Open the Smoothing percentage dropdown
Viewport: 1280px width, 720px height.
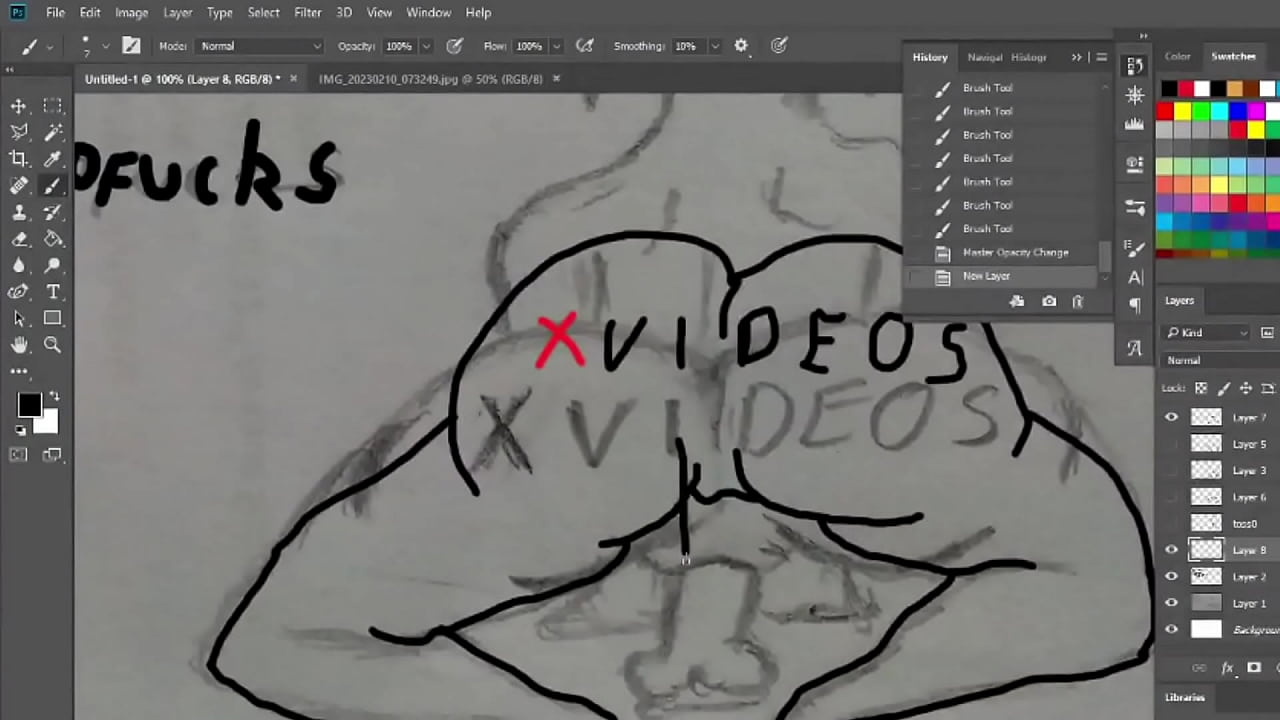tap(714, 45)
